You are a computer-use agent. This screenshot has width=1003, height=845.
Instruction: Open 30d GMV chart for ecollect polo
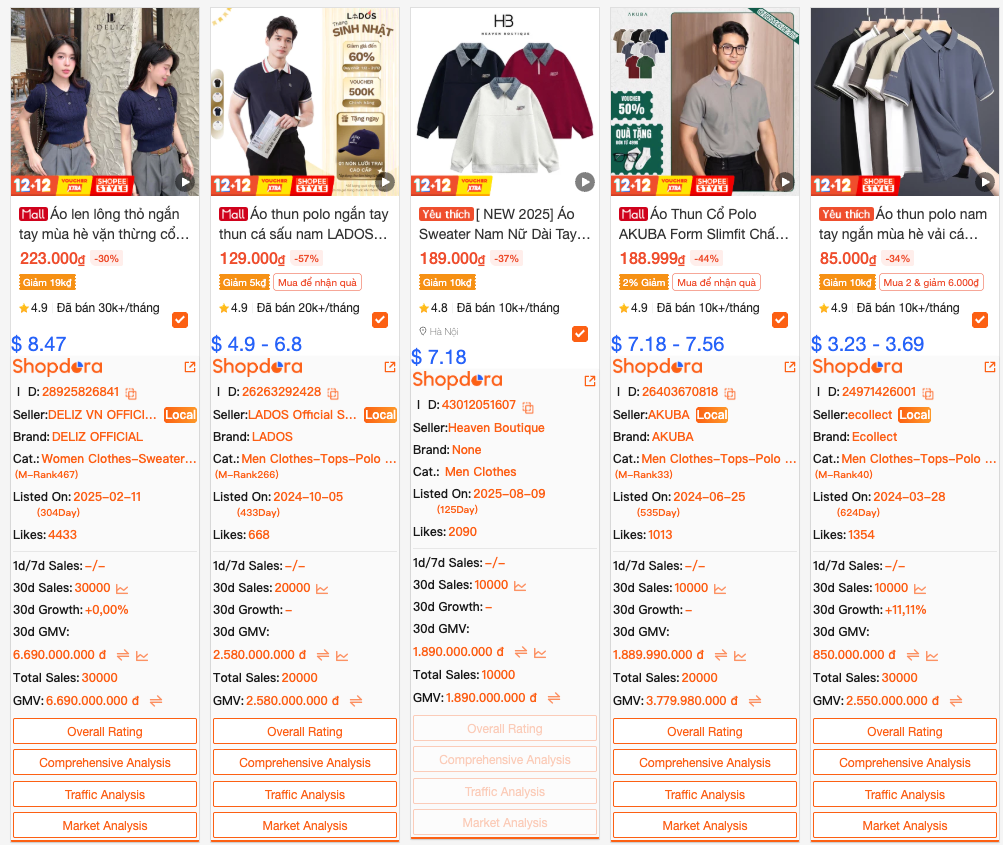pyautogui.click(x=932, y=656)
